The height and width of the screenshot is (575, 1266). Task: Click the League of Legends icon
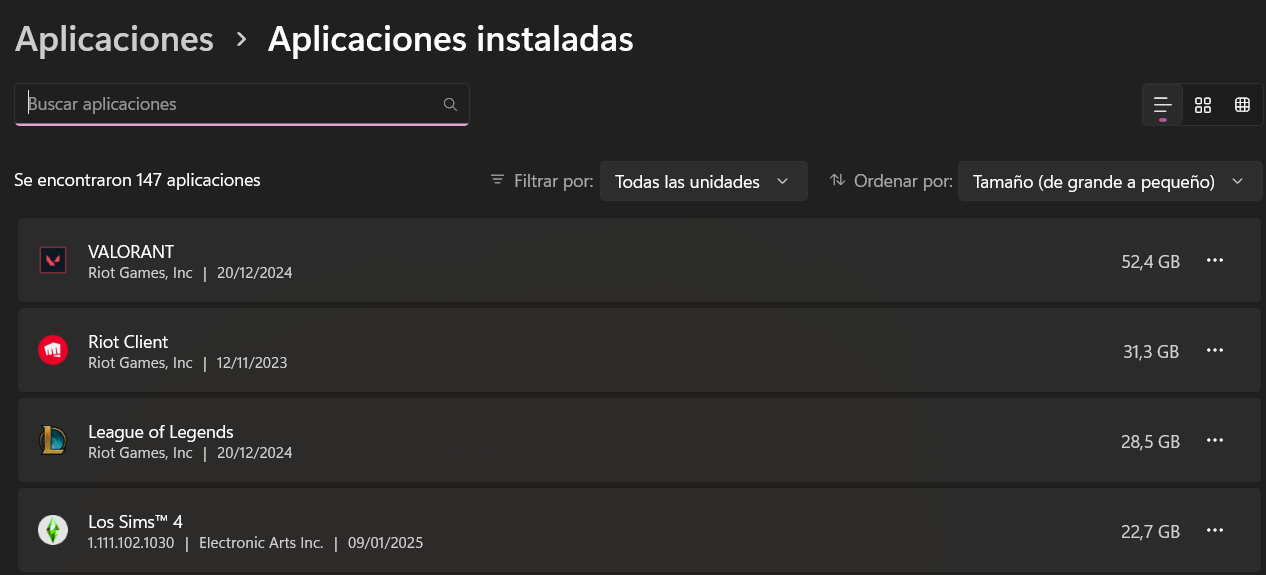(53, 440)
